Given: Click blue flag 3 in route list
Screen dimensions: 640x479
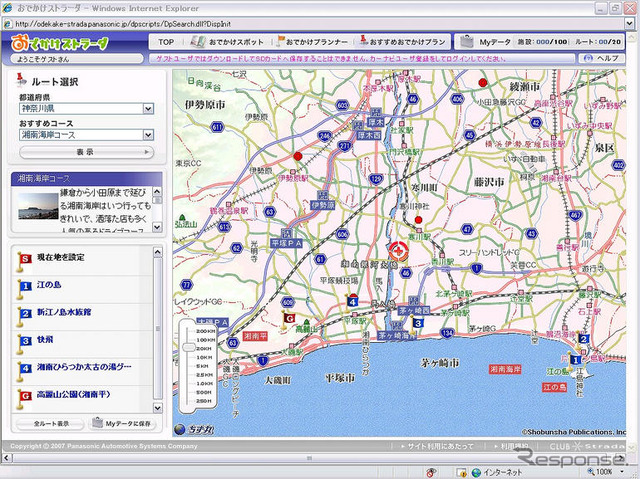Looking at the screenshot, I should (24, 344).
